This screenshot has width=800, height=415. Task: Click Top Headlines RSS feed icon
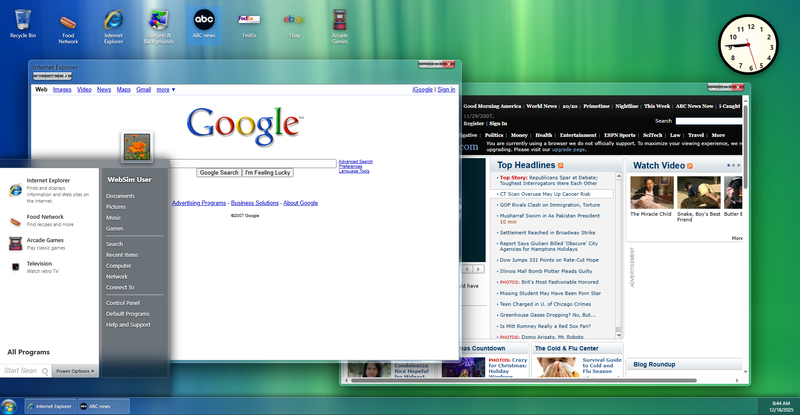click(561, 165)
